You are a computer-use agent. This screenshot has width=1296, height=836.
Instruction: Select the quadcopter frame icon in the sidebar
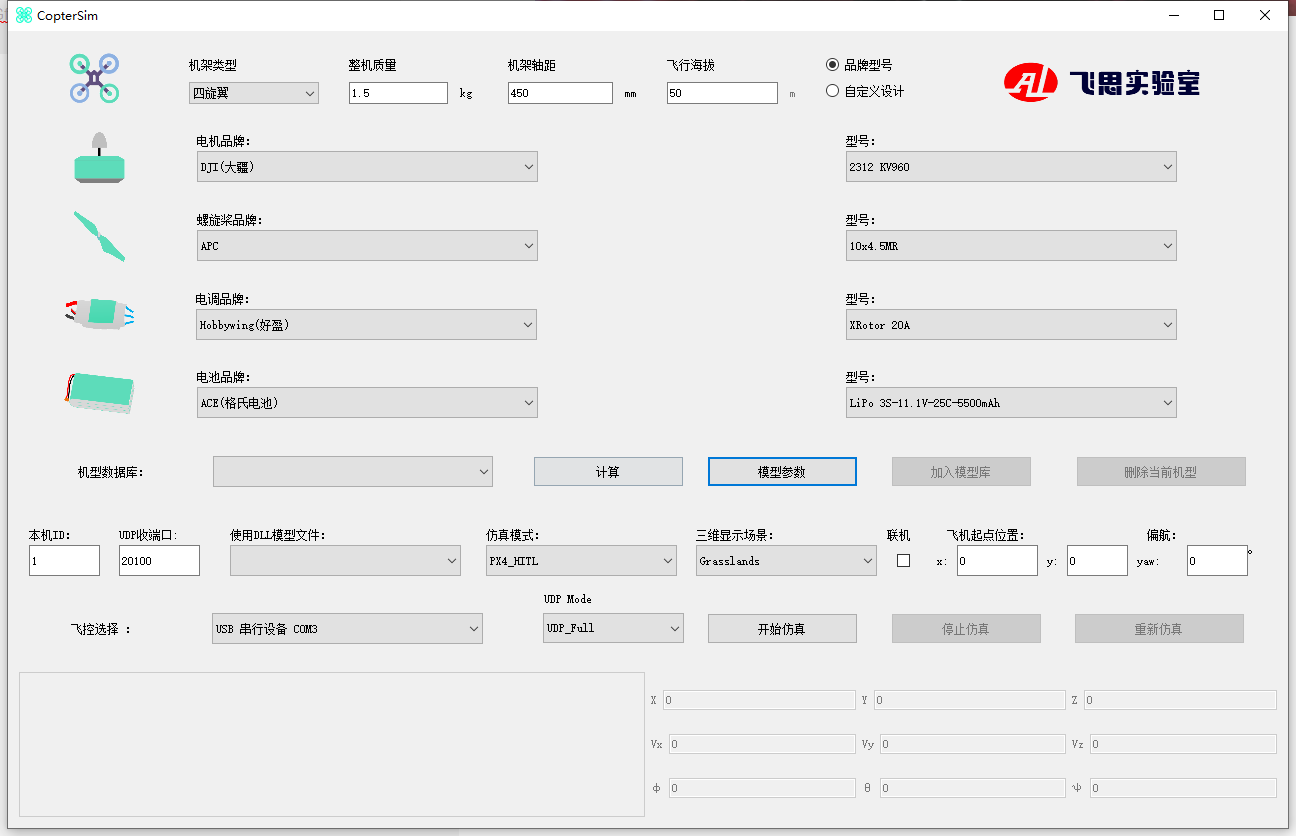coord(93,79)
